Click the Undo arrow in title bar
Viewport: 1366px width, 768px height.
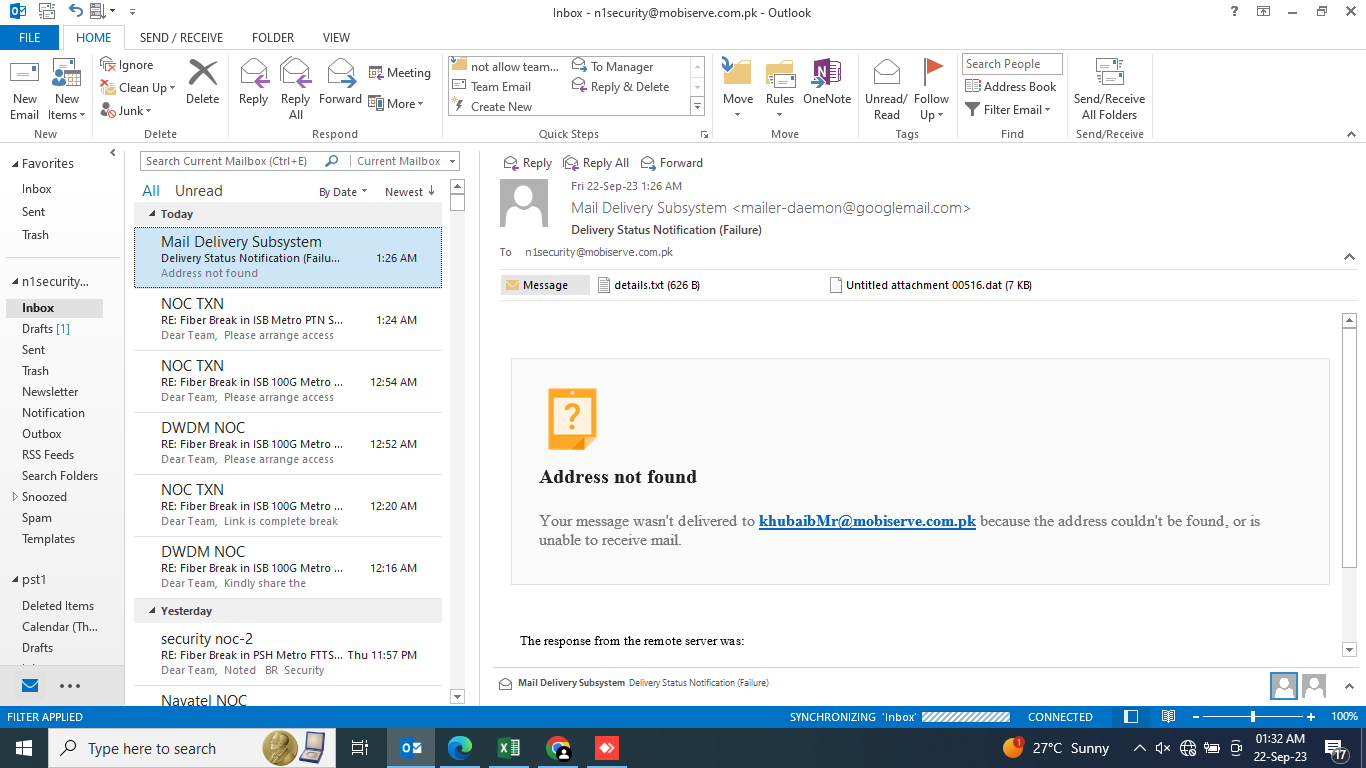pos(76,12)
